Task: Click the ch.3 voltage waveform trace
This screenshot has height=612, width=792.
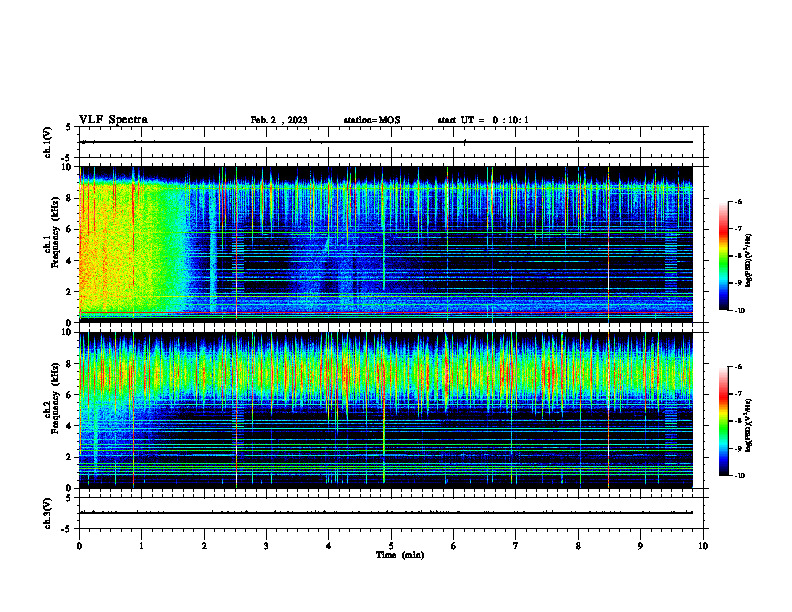Action: click(x=386, y=513)
